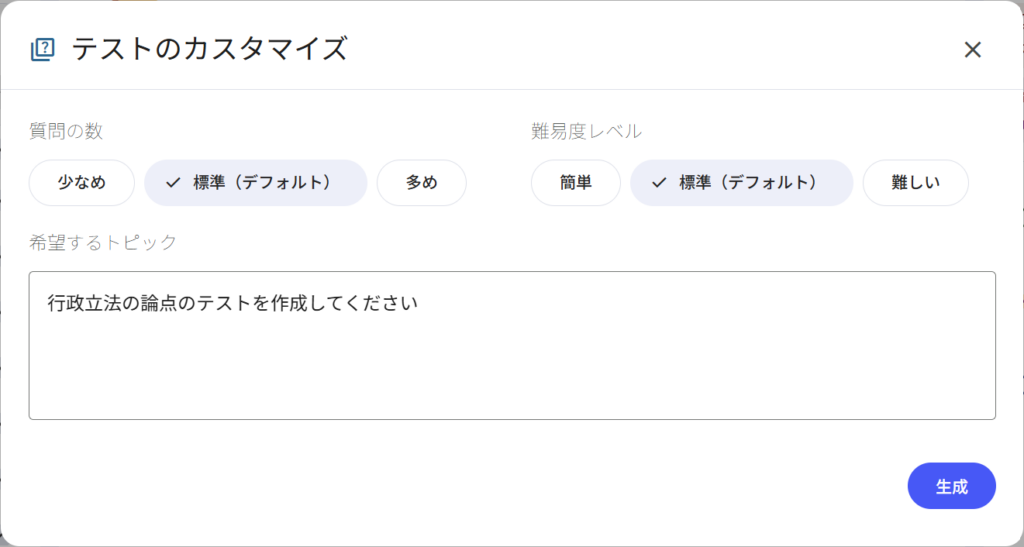Click the テストのカスタマイズ dialog title
Viewport: 1024px width, 547px height.
(x=209, y=49)
